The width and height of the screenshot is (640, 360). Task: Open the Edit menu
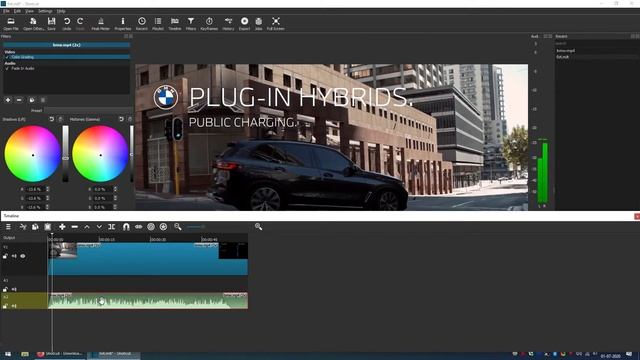[17, 11]
